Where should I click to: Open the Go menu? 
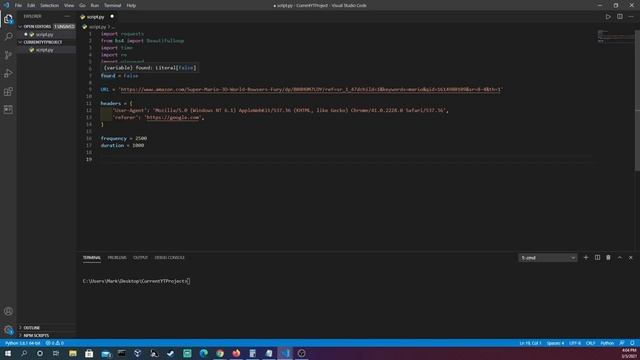point(82,5)
